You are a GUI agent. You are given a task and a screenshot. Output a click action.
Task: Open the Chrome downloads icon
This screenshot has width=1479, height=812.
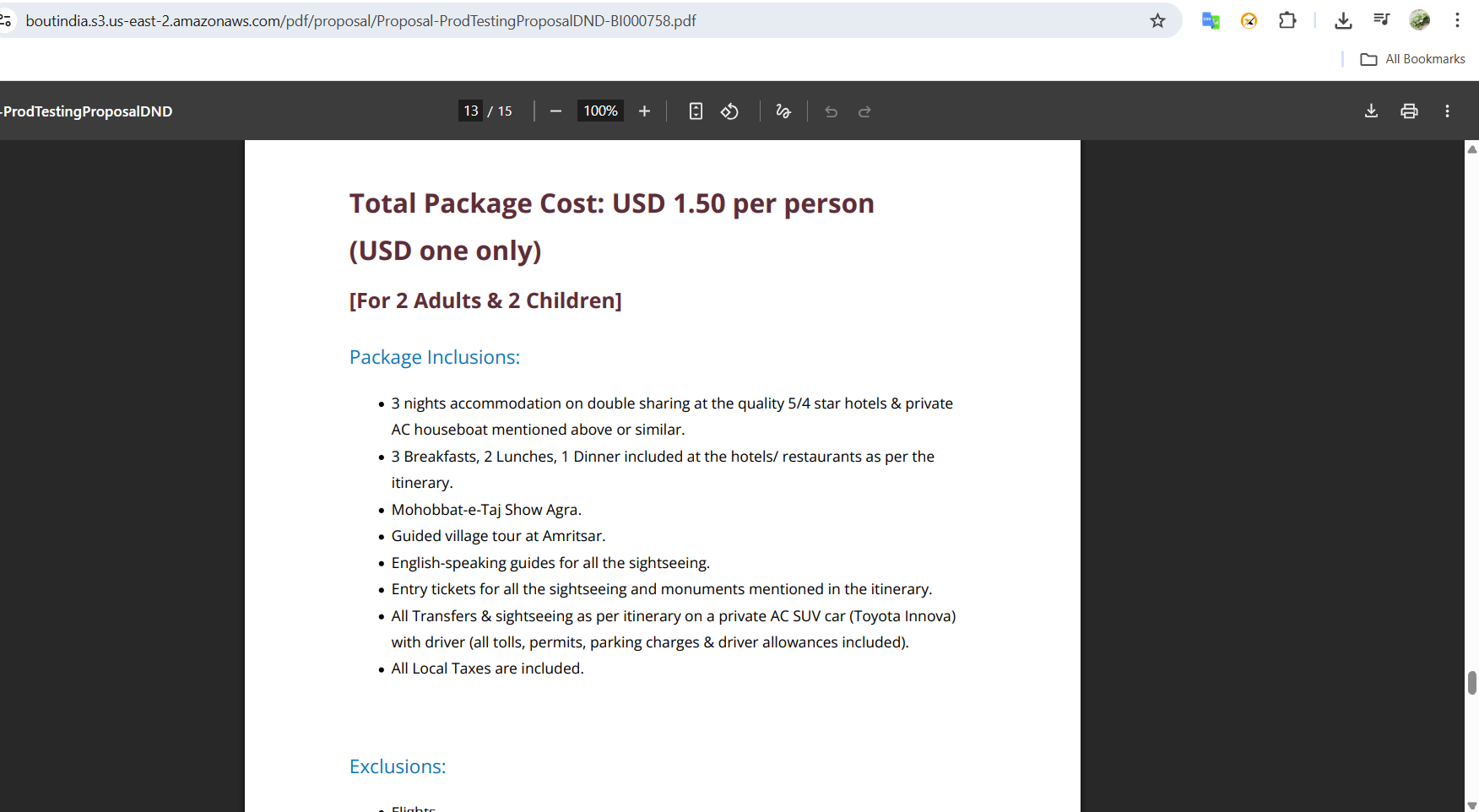(x=1343, y=20)
